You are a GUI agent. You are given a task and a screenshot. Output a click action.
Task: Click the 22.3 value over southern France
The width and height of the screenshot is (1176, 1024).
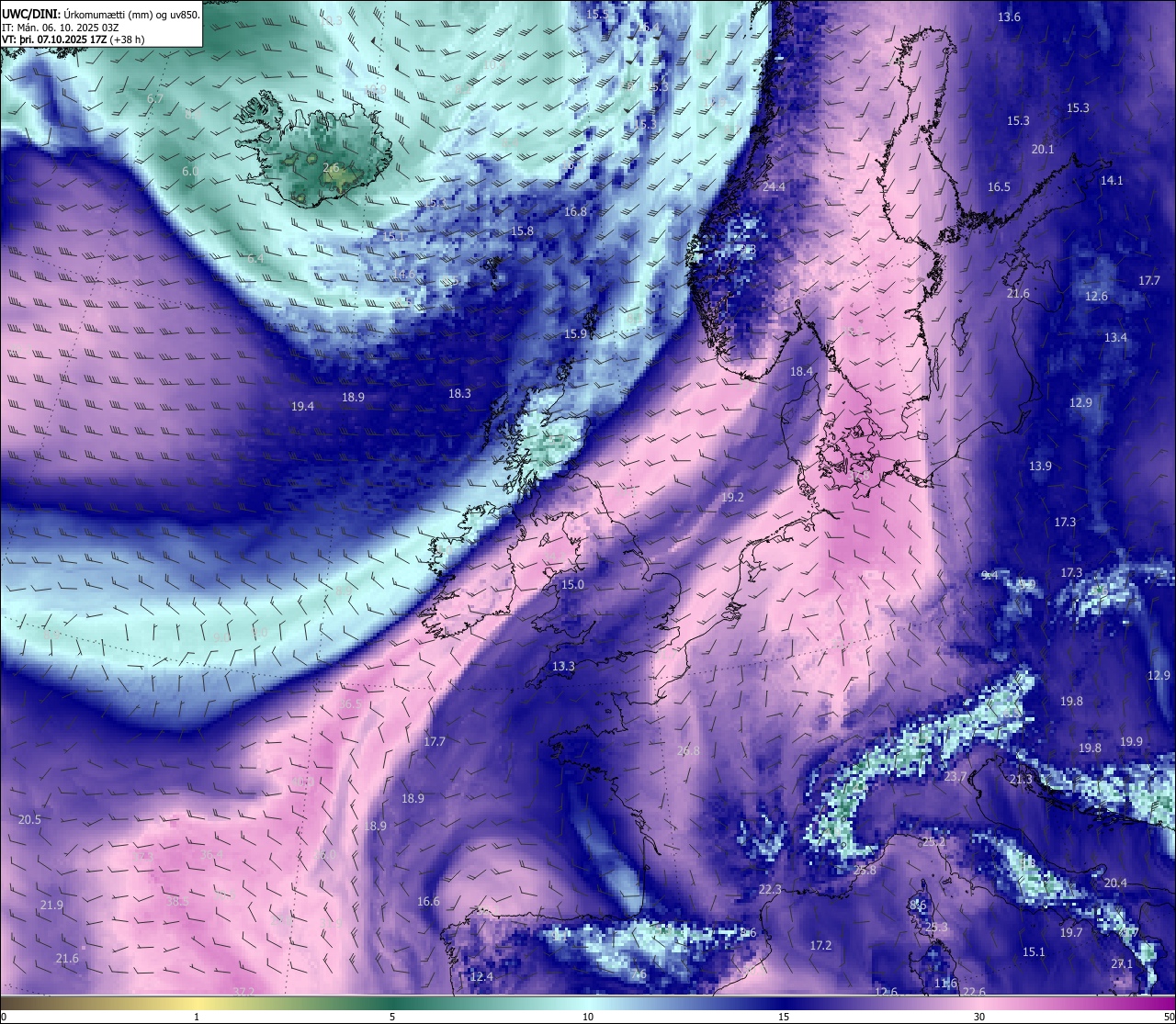pos(770,889)
